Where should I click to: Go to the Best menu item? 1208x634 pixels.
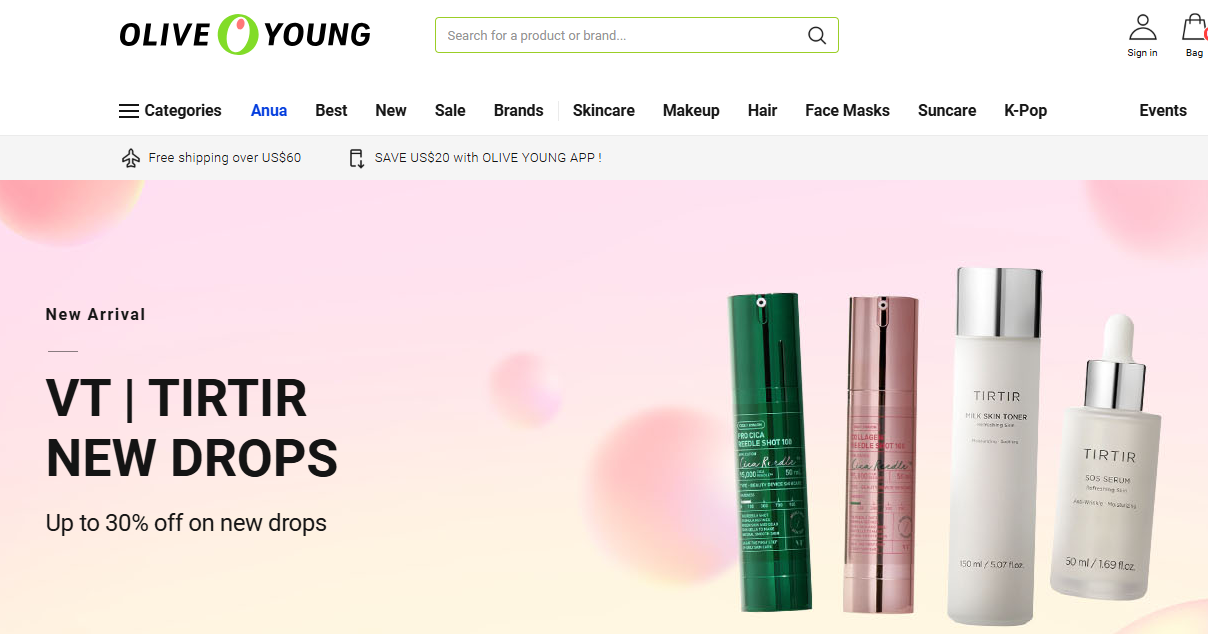331,111
